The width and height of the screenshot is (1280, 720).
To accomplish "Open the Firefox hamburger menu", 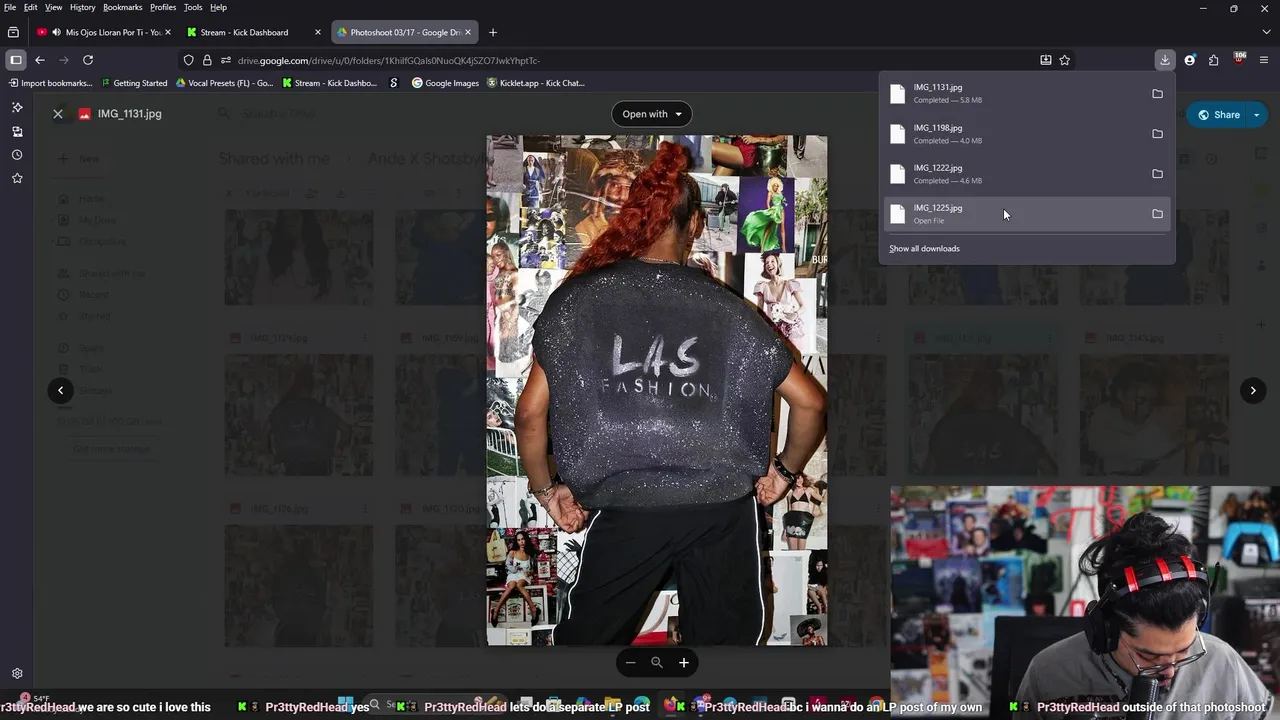I will tap(1265, 60).
